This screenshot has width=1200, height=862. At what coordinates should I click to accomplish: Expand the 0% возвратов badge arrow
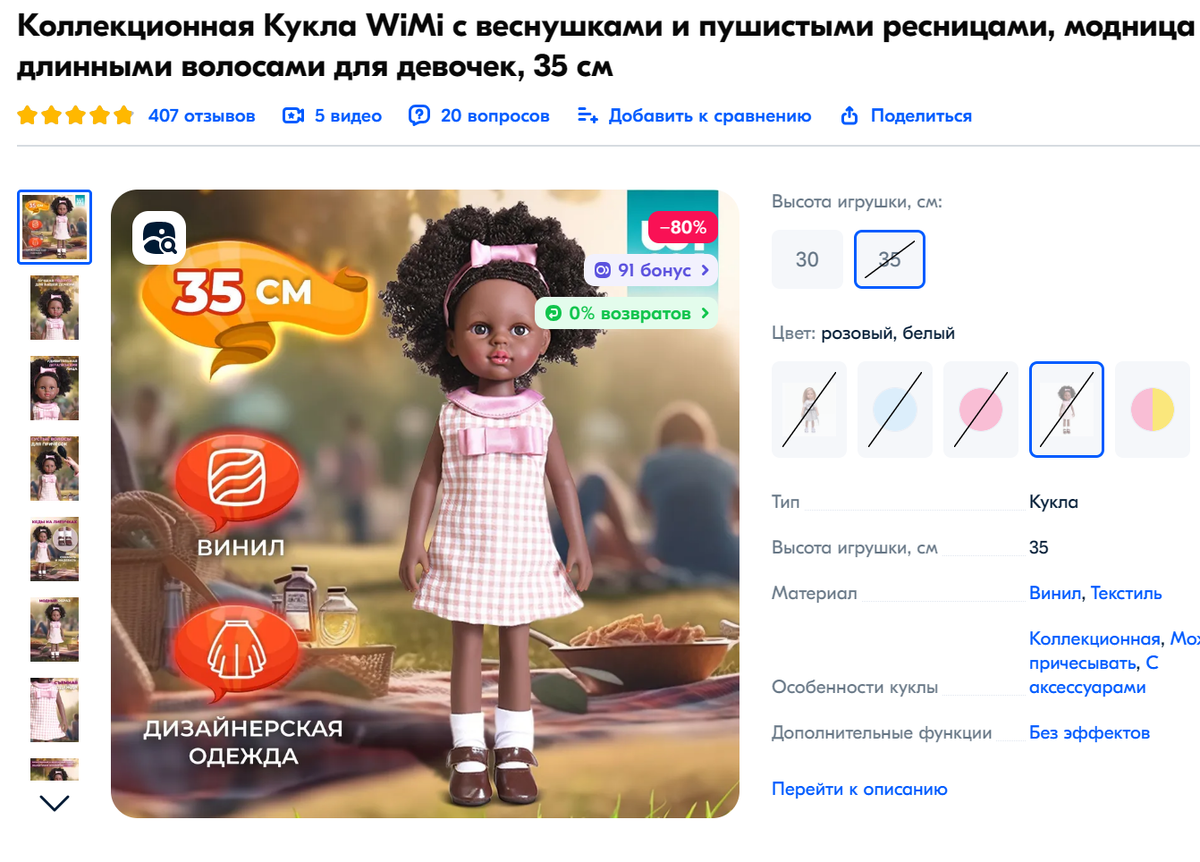(x=705, y=313)
